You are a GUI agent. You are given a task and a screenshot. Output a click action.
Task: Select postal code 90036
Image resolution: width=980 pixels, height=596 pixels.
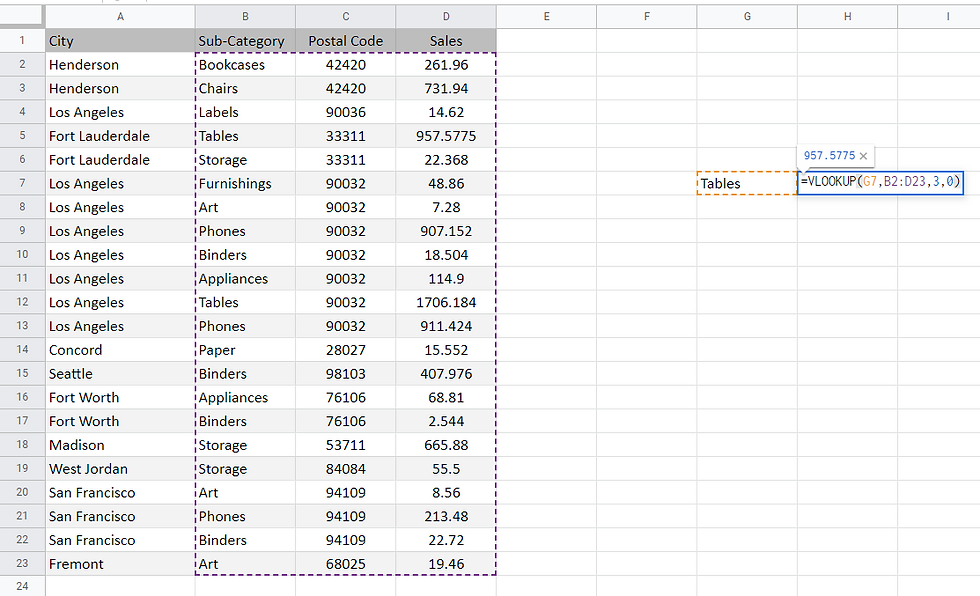click(x=346, y=112)
